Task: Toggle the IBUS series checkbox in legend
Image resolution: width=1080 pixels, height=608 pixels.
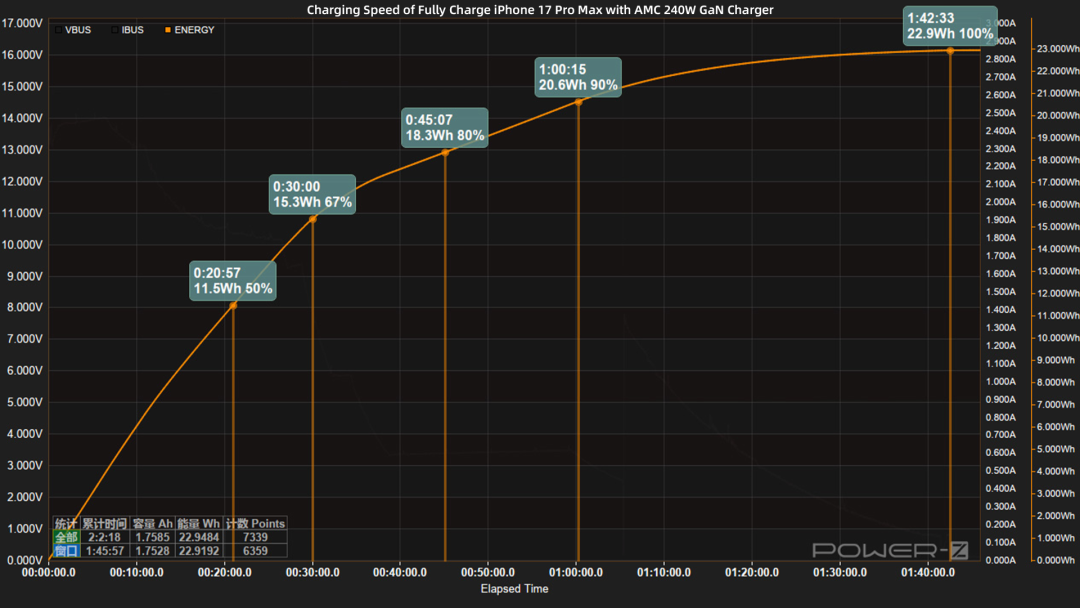Action: (x=116, y=30)
